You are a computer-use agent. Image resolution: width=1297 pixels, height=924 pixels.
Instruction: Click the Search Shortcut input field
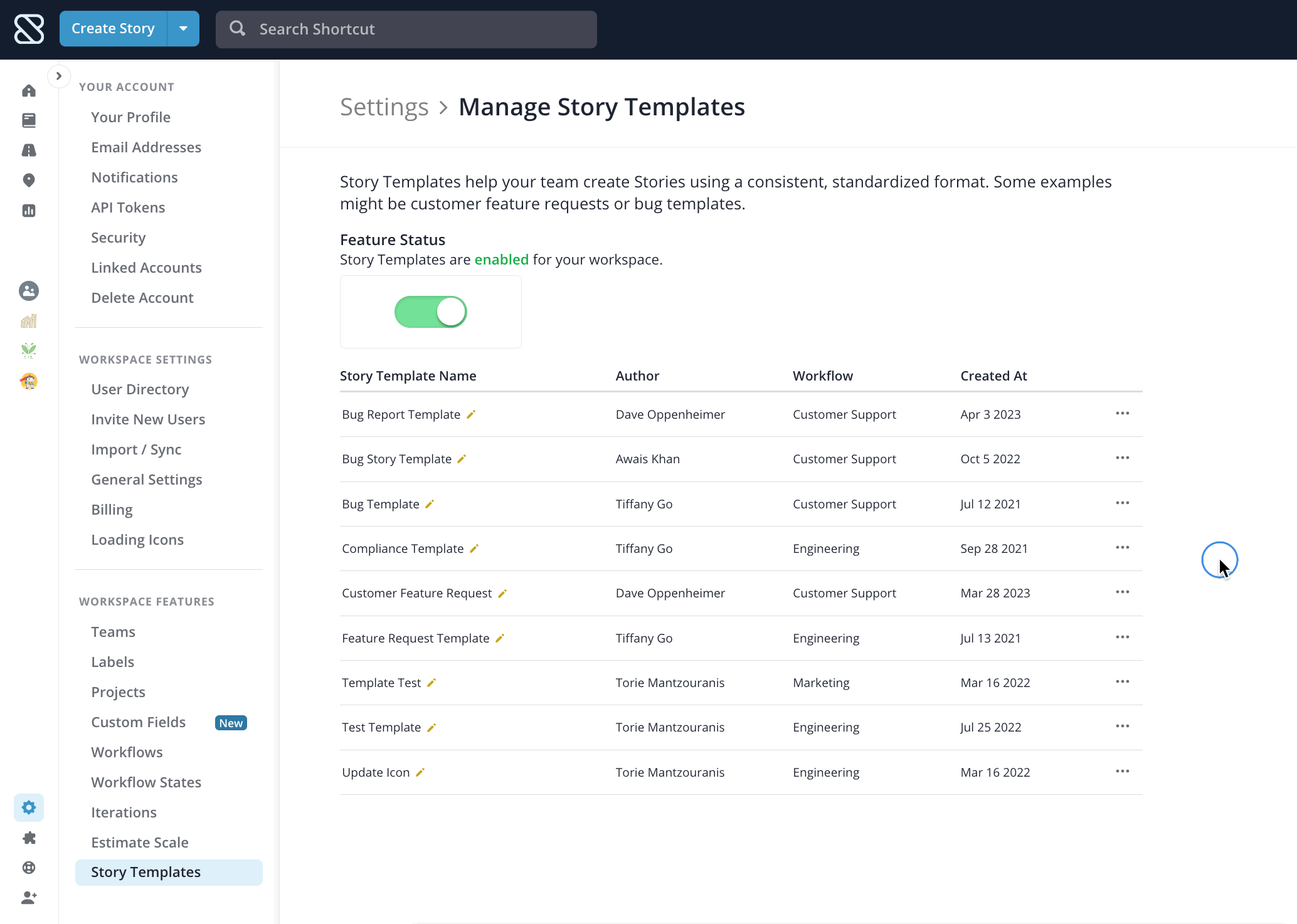pyautogui.click(x=406, y=29)
